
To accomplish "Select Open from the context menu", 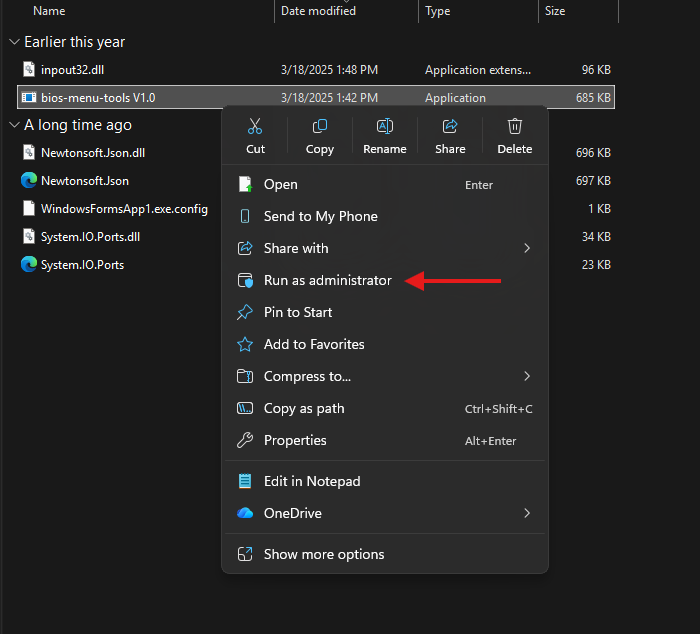I will click(x=280, y=184).
